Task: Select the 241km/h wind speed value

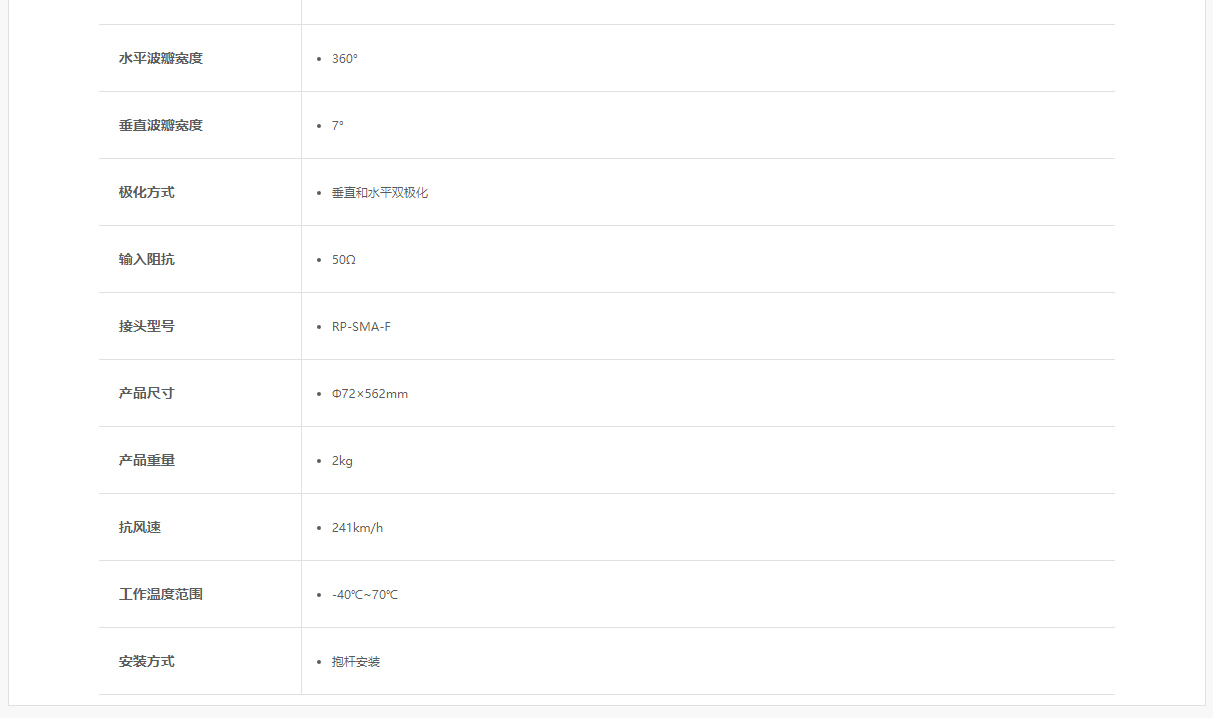Action: coord(357,527)
